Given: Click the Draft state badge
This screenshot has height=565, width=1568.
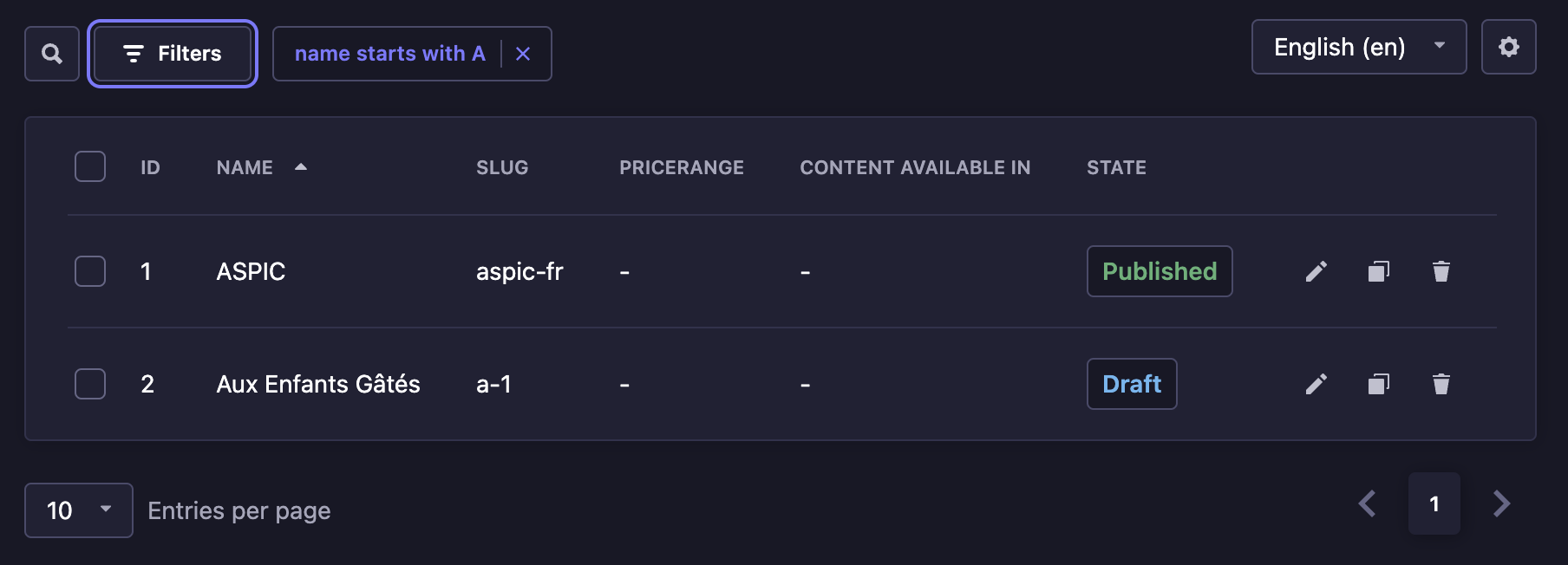Looking at the screenshot, I should (1131, 384).
